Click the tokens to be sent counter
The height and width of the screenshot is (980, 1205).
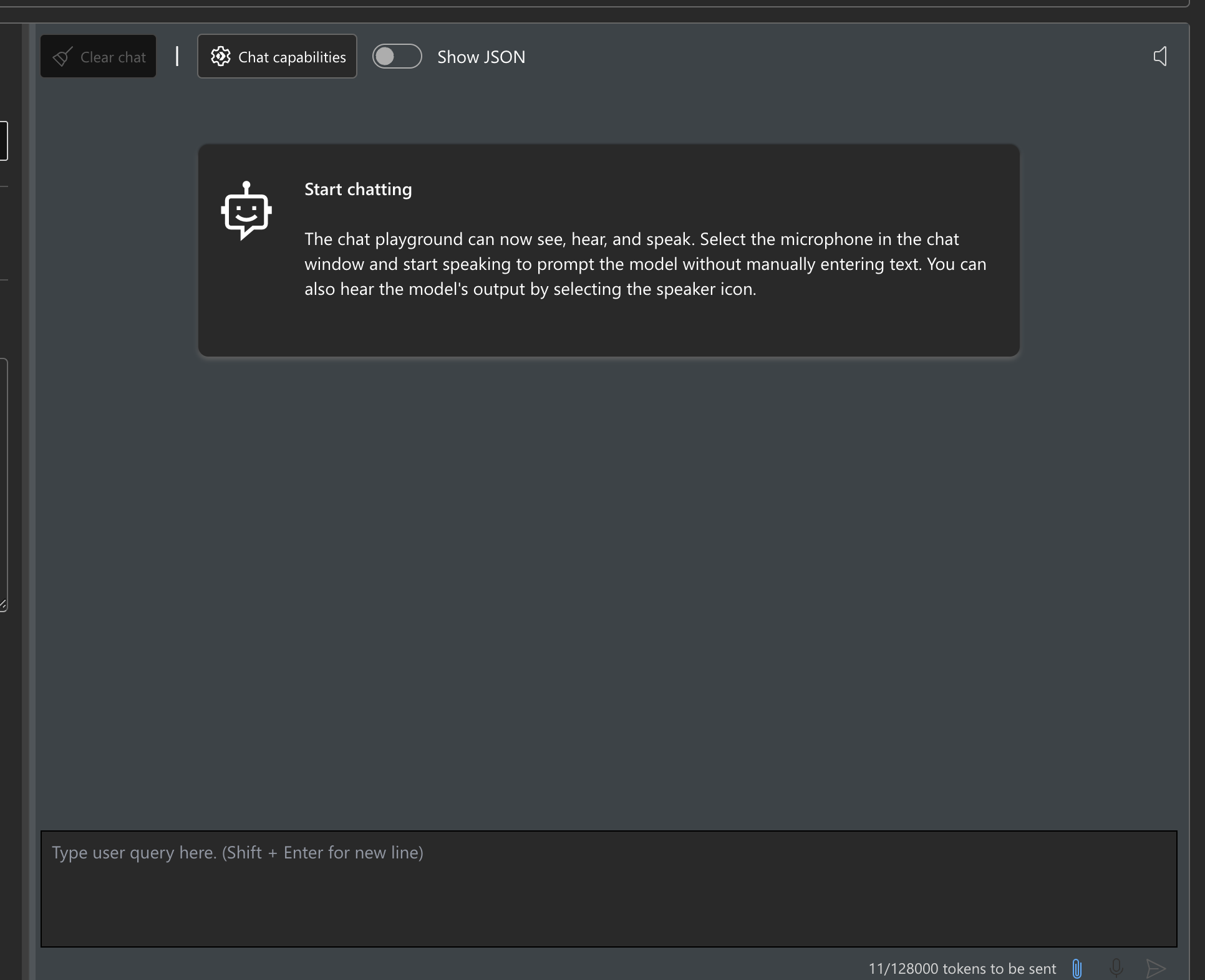[x=962, y=968]
